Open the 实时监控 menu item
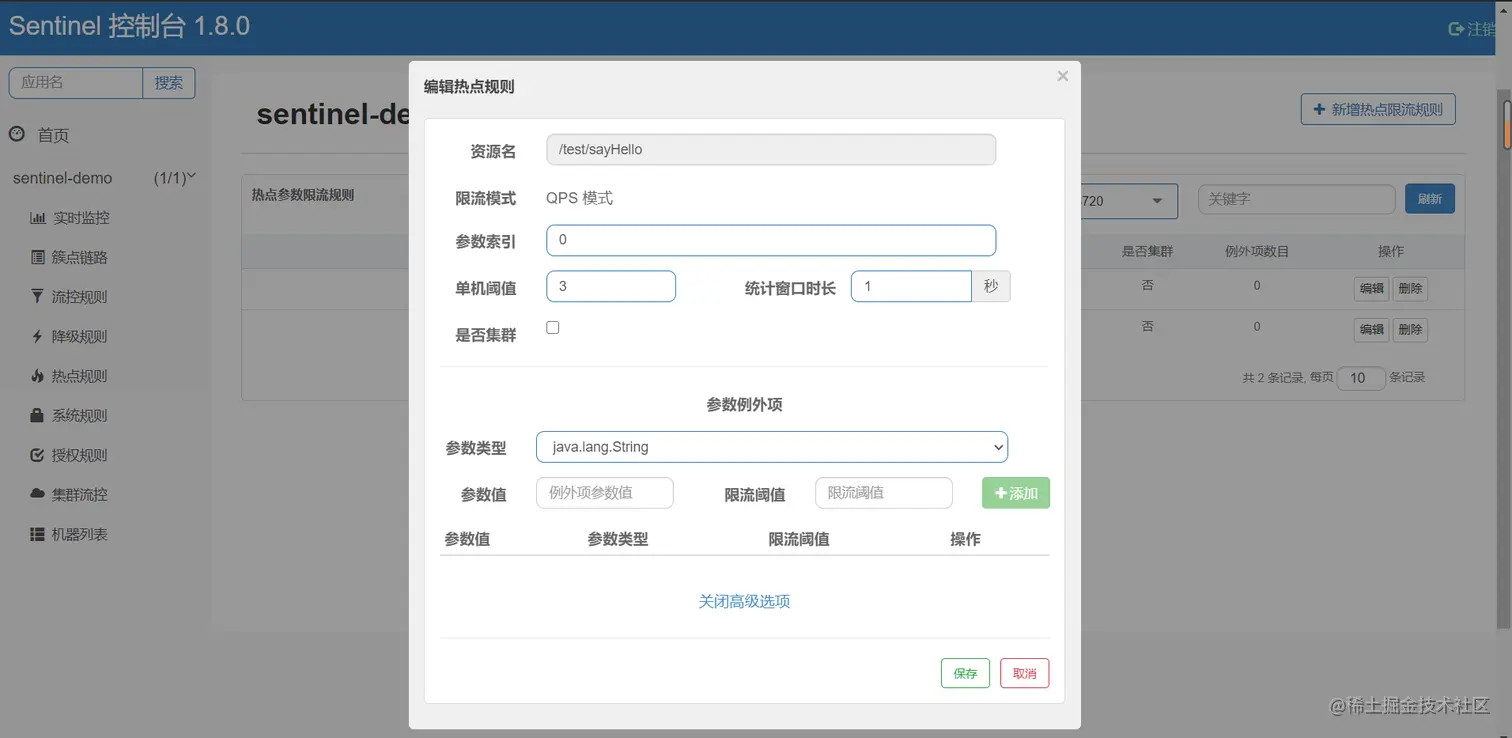1512x738 pixels. point(80,218)
